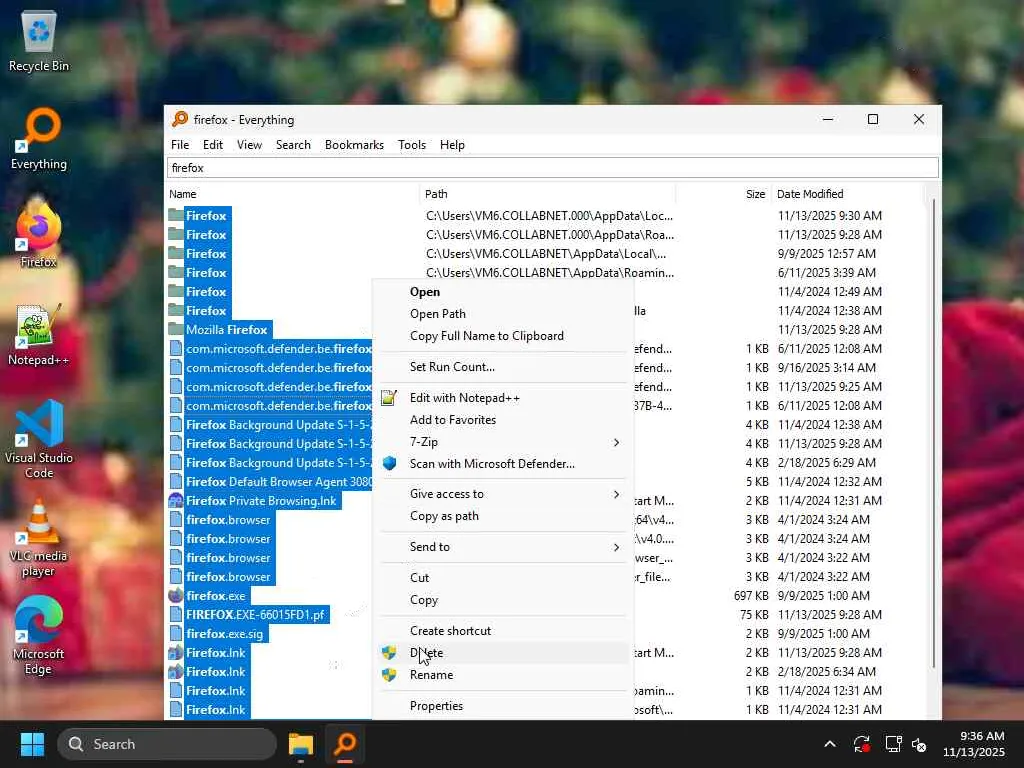Click the Defender shield icon in the context menu
The height and width of the screenshot is (768, 1024).
coord(389,464)
